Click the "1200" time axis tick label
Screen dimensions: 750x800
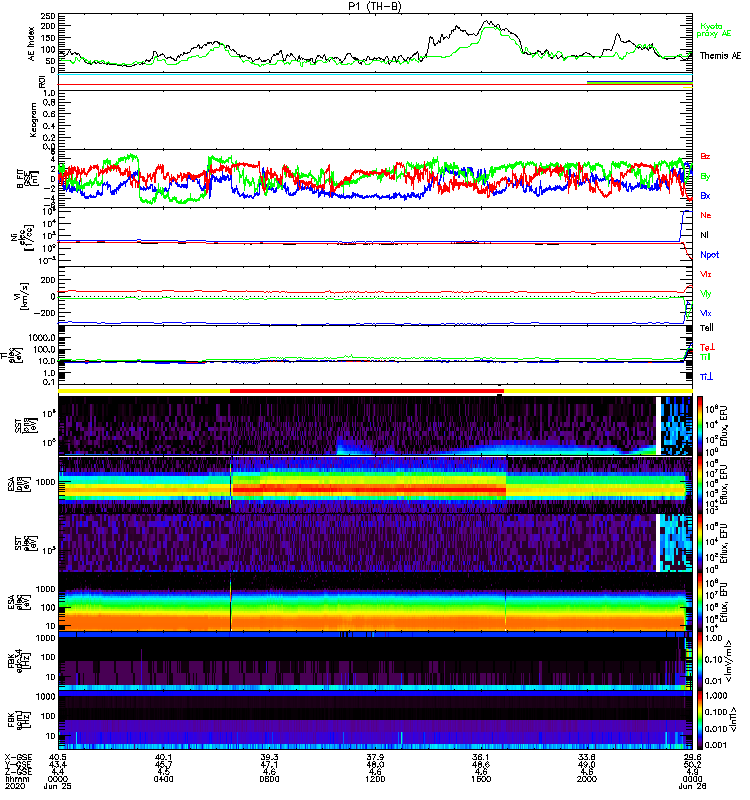click(376, 779)
